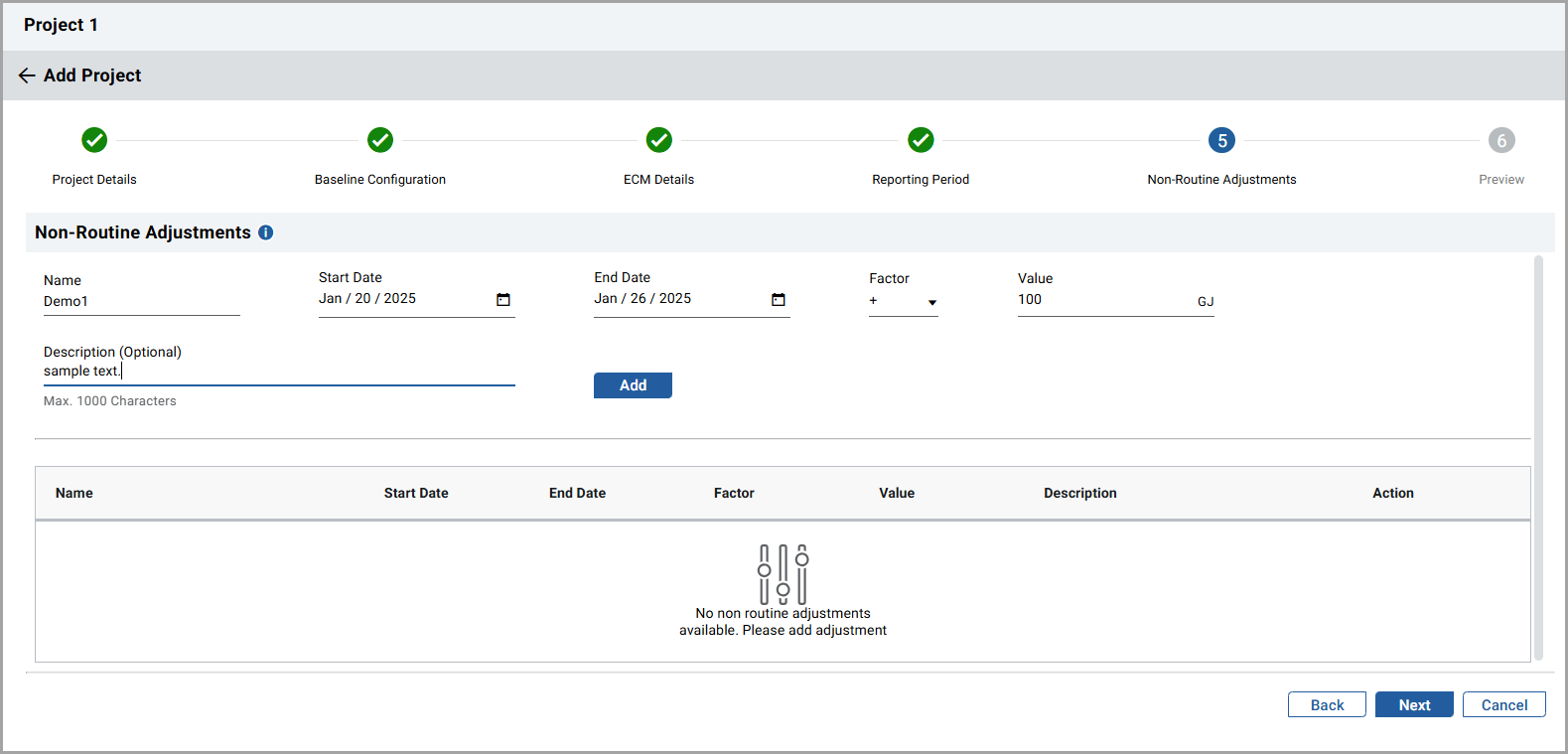
Task: Click the vertical scrollbar on the right
Action: (1538, 457)
